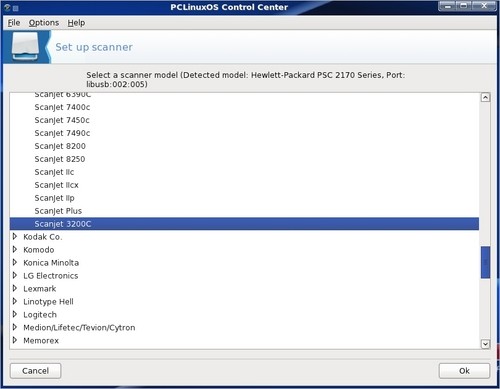Open the Help menu
This screenshot has width=500, height=389.
click(x=76, y=23)
